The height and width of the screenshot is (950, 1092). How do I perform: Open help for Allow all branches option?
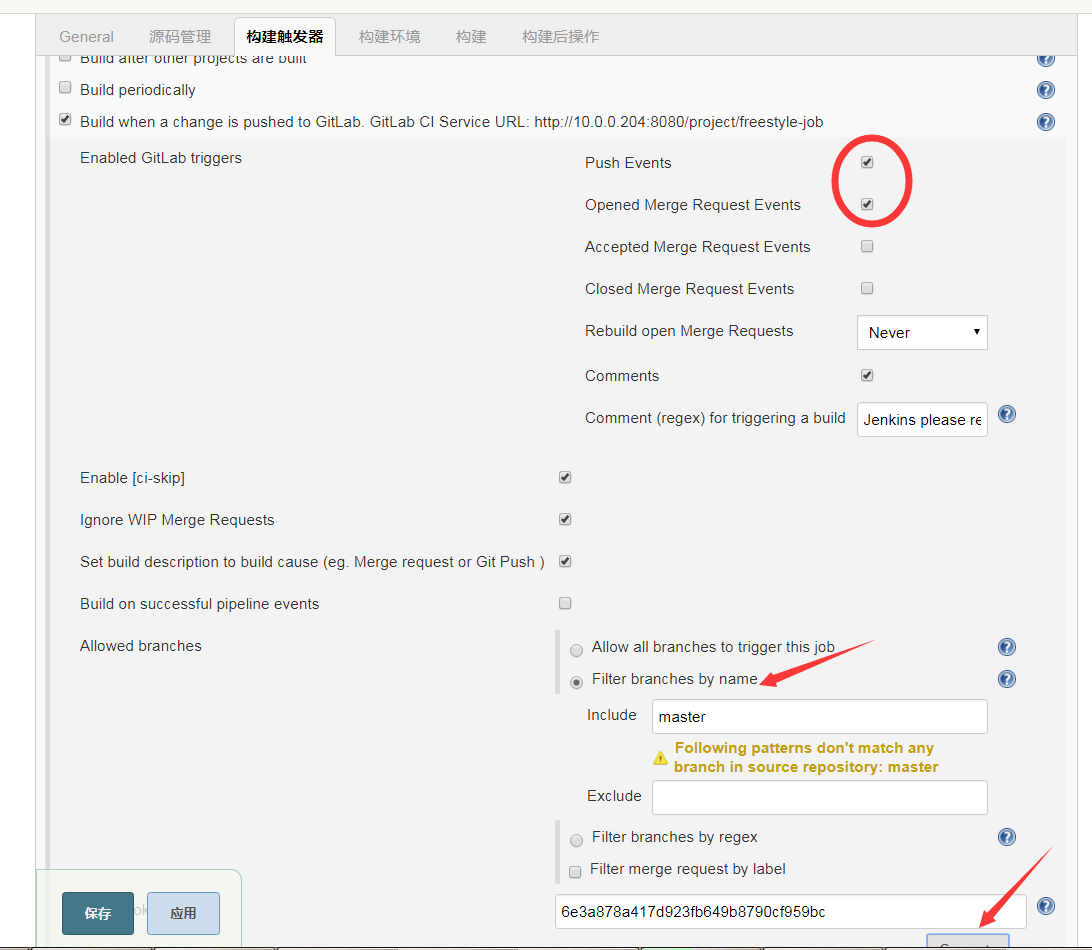1006,647
